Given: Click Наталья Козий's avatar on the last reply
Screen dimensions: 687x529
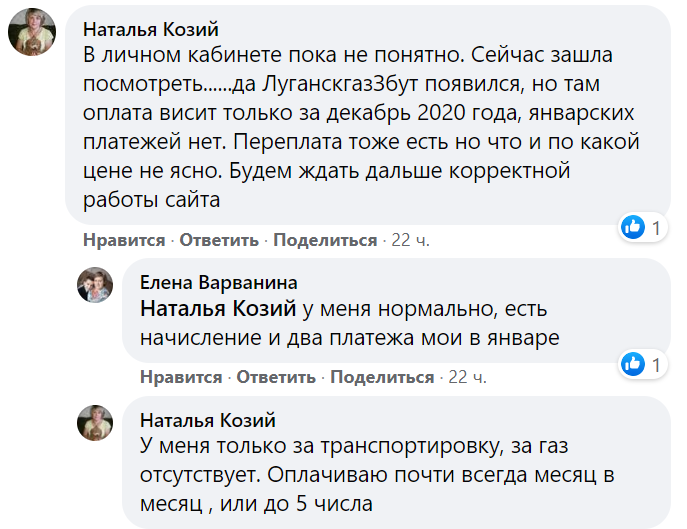Looking at the screenshot, I should click(96, 423).
